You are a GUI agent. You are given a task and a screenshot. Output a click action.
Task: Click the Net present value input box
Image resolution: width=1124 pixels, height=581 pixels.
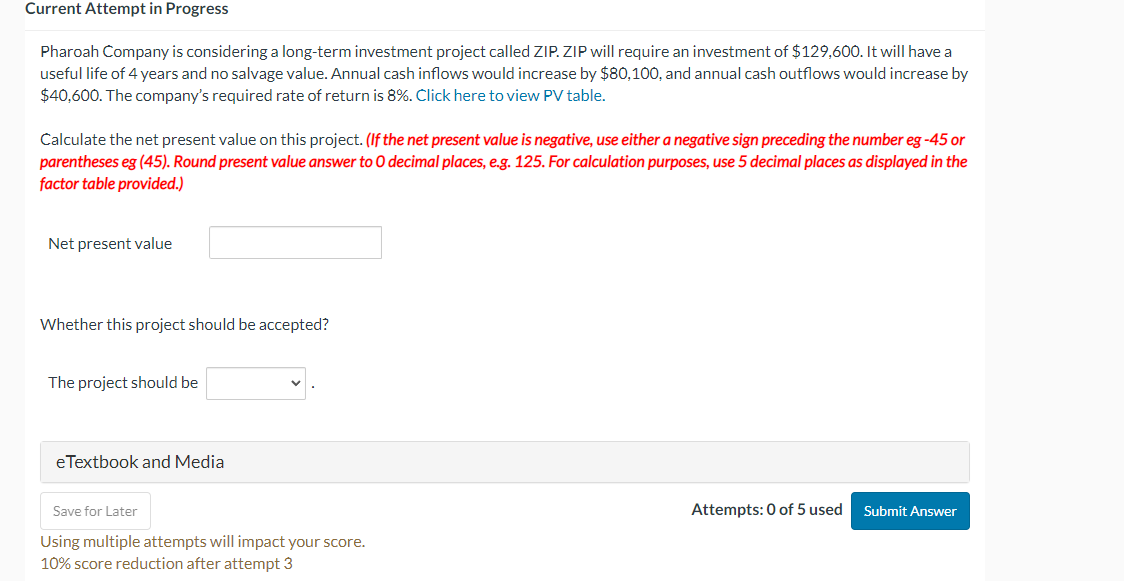click(294, 242)
